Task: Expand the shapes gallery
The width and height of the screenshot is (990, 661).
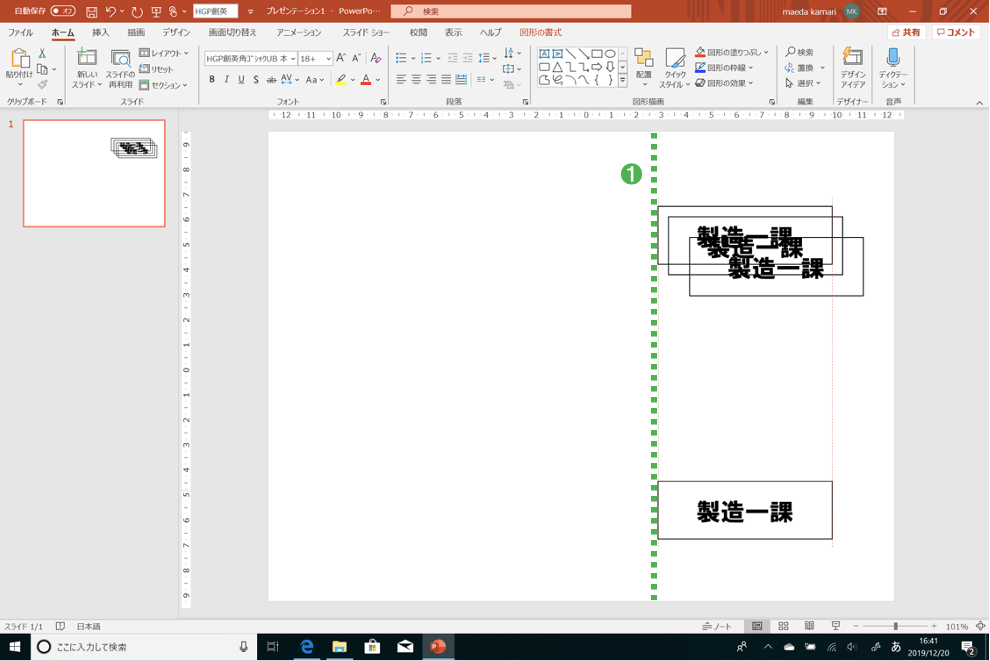Action: click(623, 80)
